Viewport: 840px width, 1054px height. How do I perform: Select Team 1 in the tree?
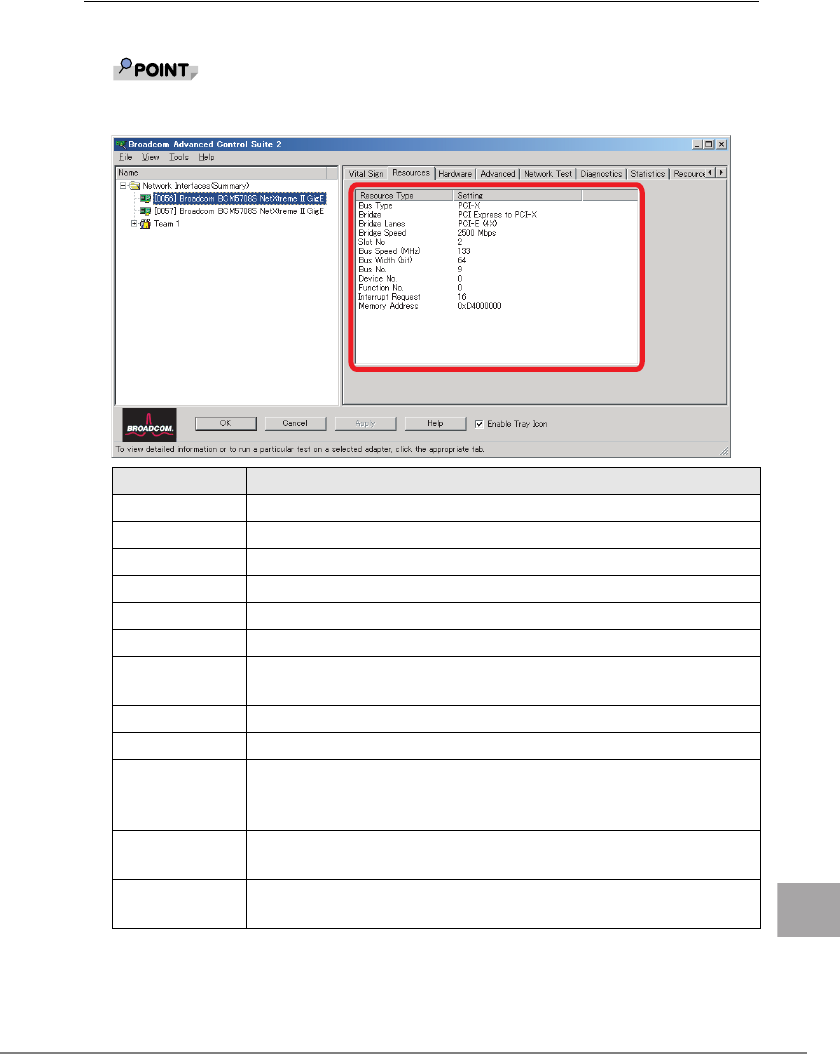click(167, 224)
